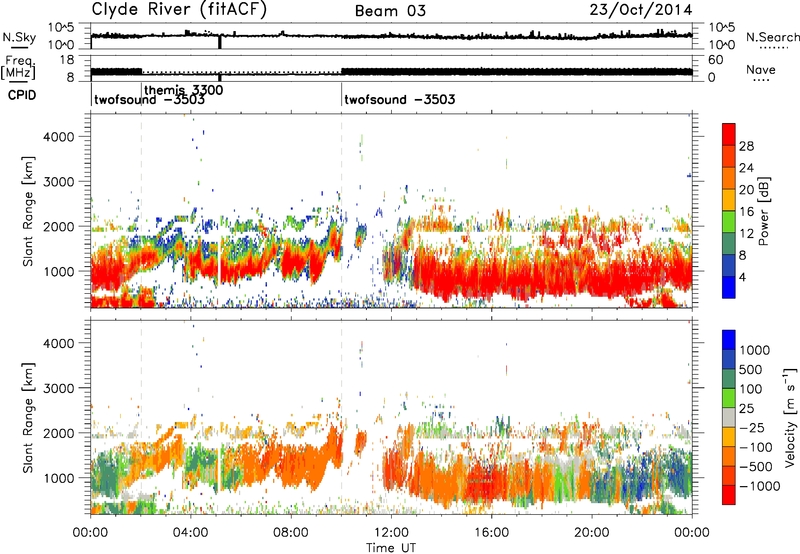Click the '10^5' label left of noise plot

coord(61,28)
